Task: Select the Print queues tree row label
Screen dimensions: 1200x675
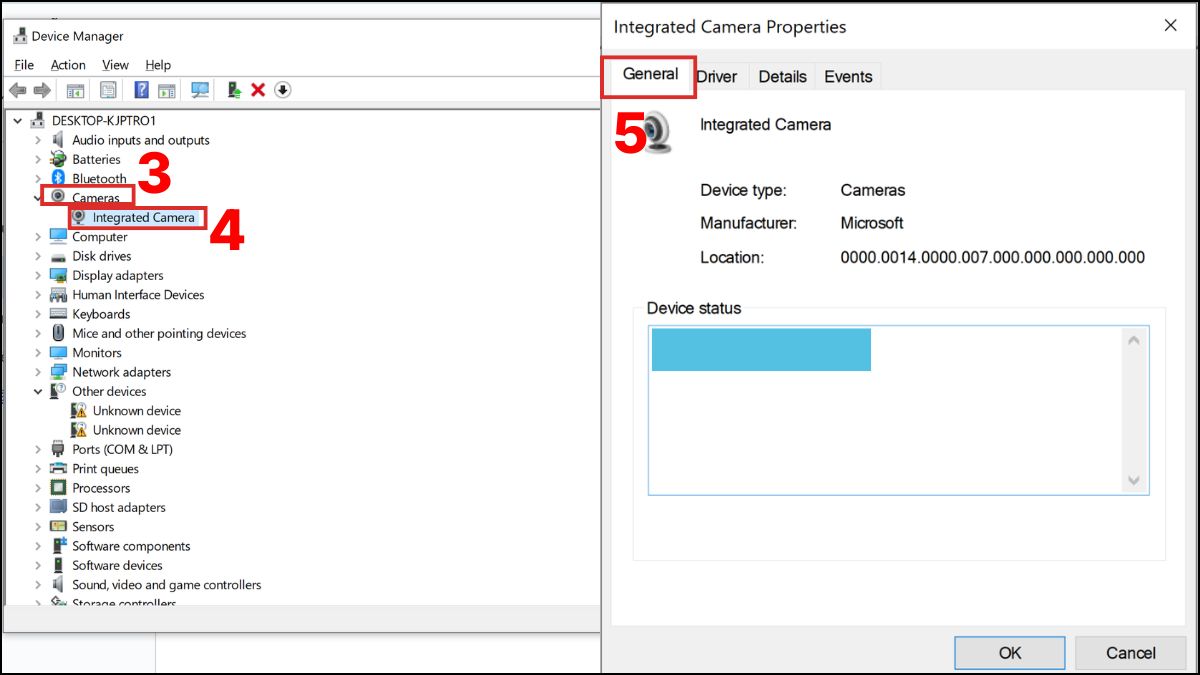Action: pos(105,469)
